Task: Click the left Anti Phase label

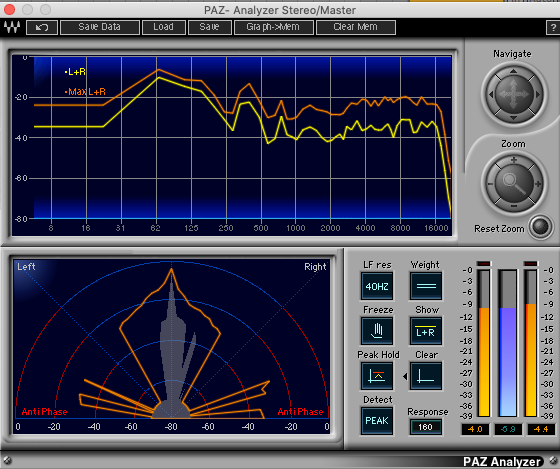Action: [44, 412]
